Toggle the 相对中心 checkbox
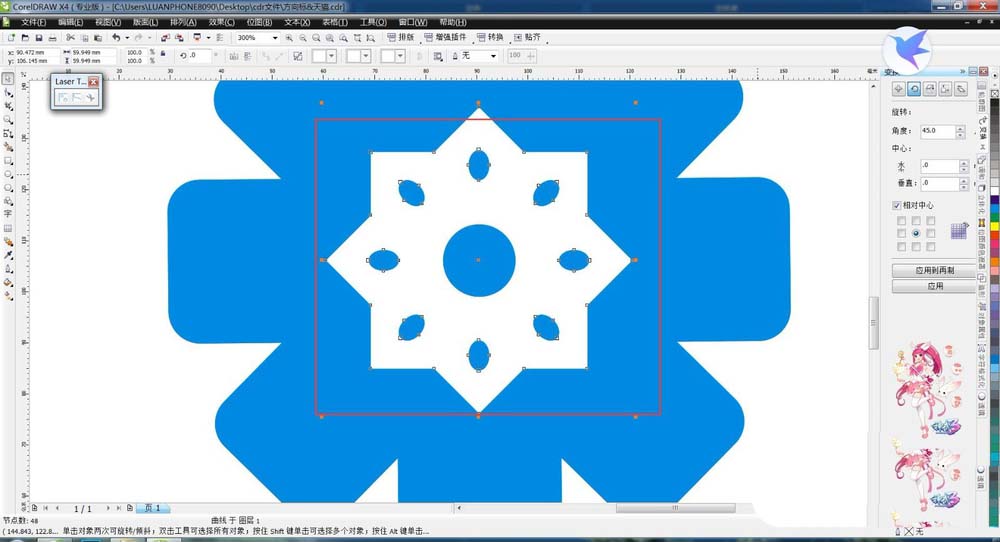 coord(897,205)
